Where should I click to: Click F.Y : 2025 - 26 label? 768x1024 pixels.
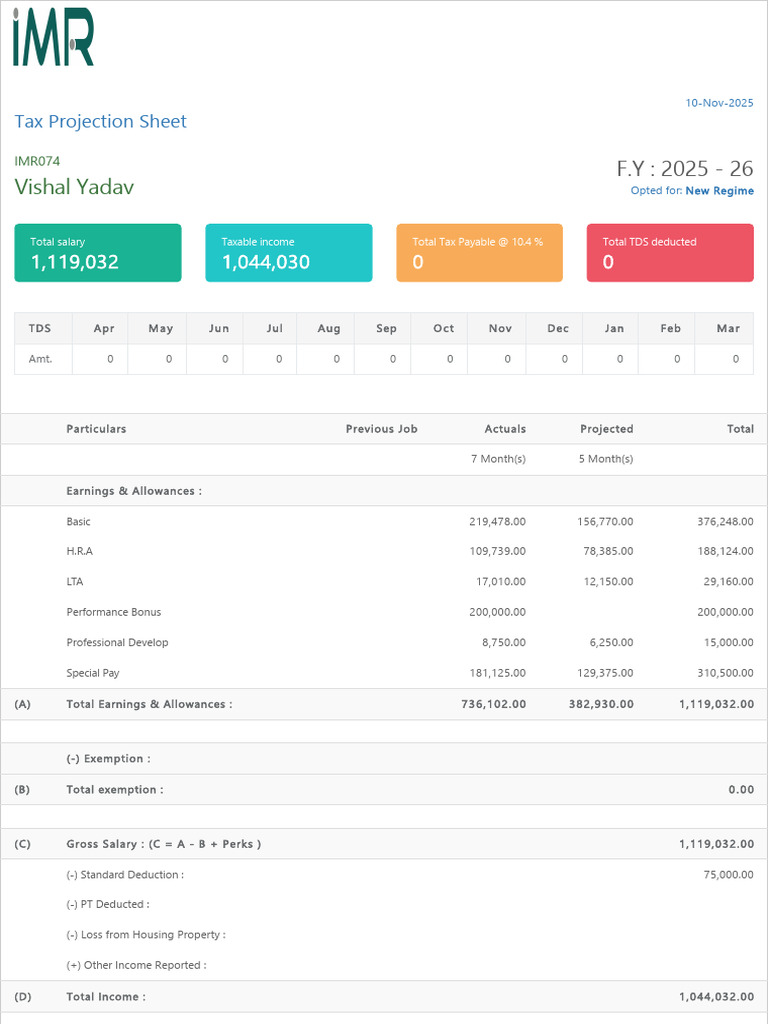[x=685, y=168]
